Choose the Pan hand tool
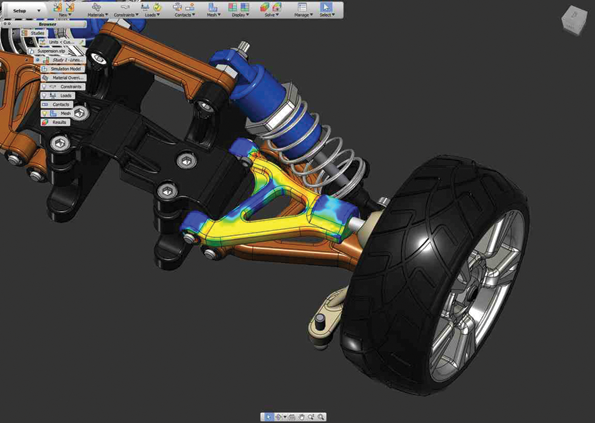Viewport: 595px width, 423px height. click(x=302, y=417)
